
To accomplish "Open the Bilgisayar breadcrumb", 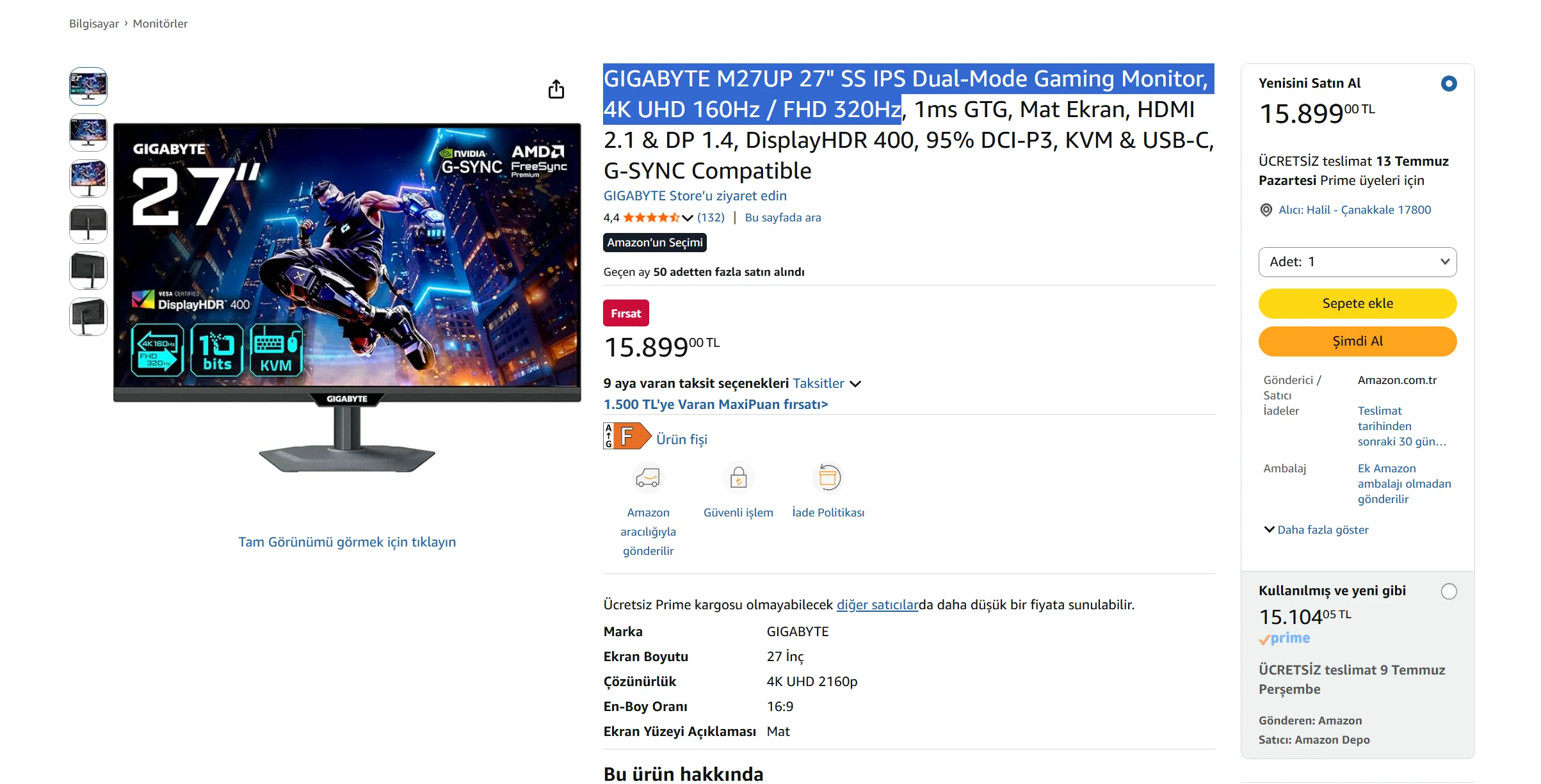I will point(94,24).
